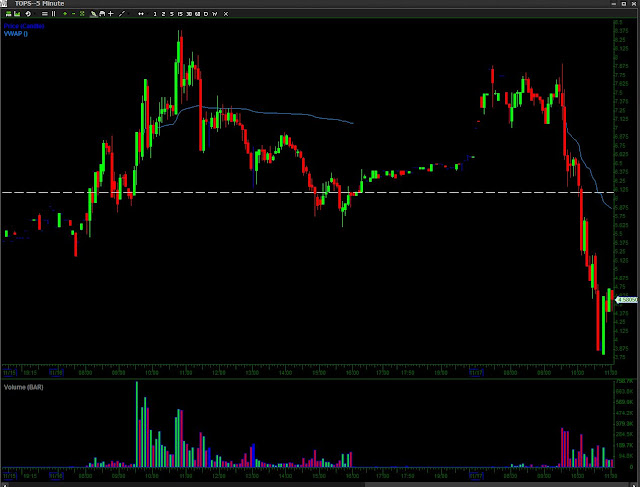This screenshot has height=487, width=640.
Task: Maximize the TOPS chart window
Action: click(x=624, y=4)
